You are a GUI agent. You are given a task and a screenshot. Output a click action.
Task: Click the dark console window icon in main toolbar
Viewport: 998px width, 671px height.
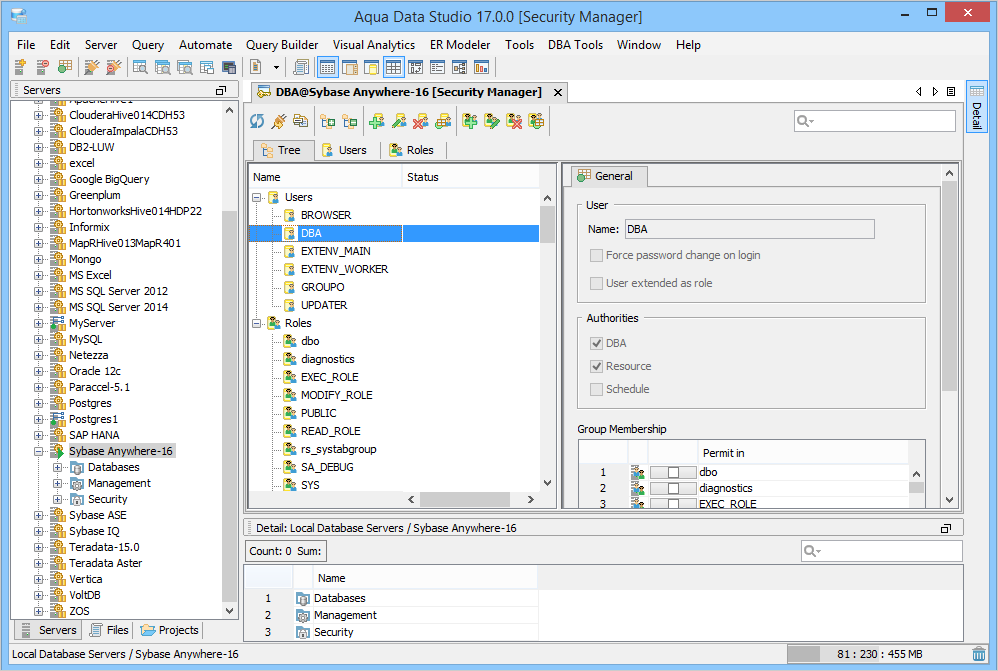(x=229, y=67)
